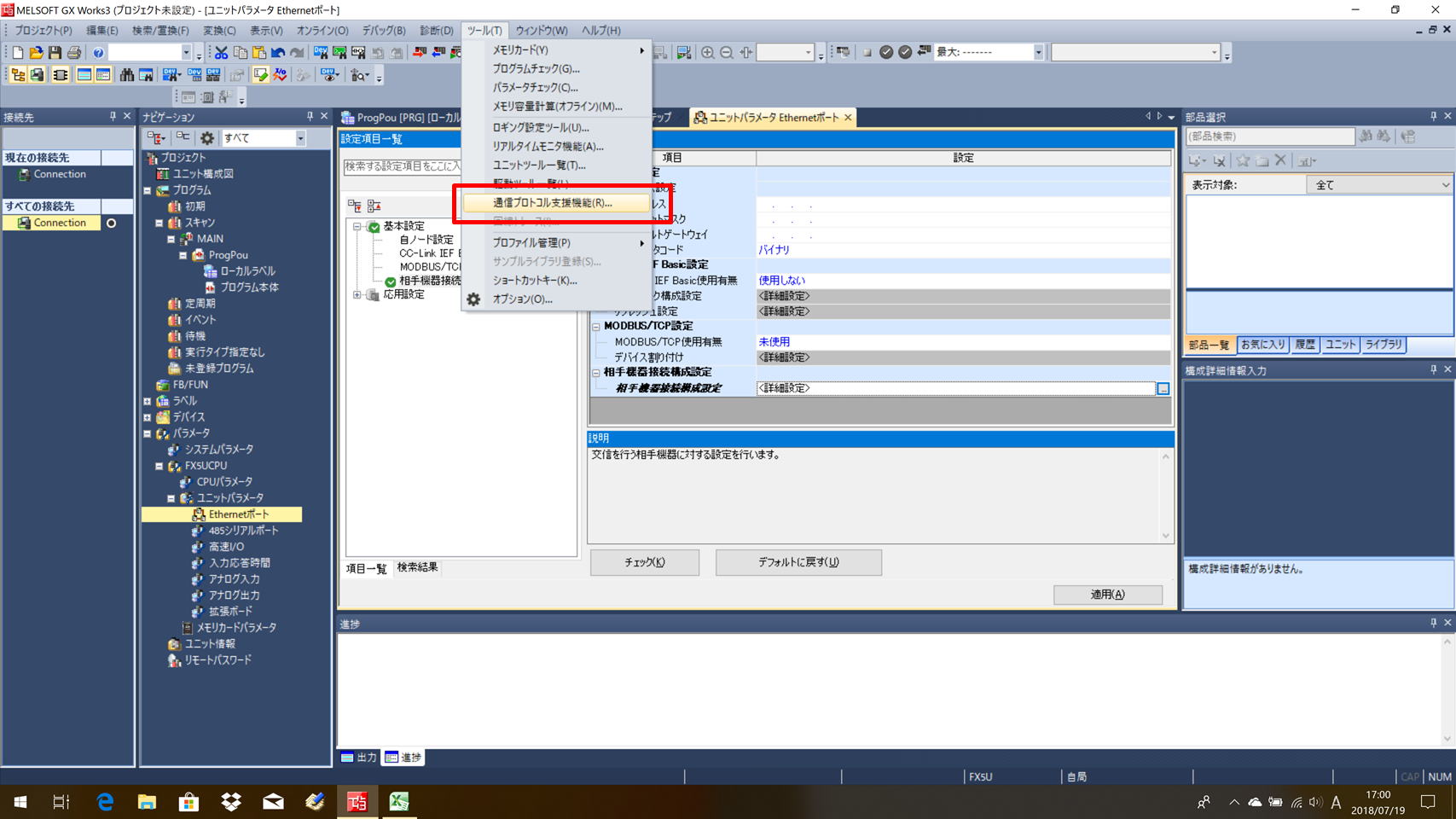Collapse the MODBUS/TCP設定 section
Viewport: 1456px width, 819px height.
click(x=596, y=327)
